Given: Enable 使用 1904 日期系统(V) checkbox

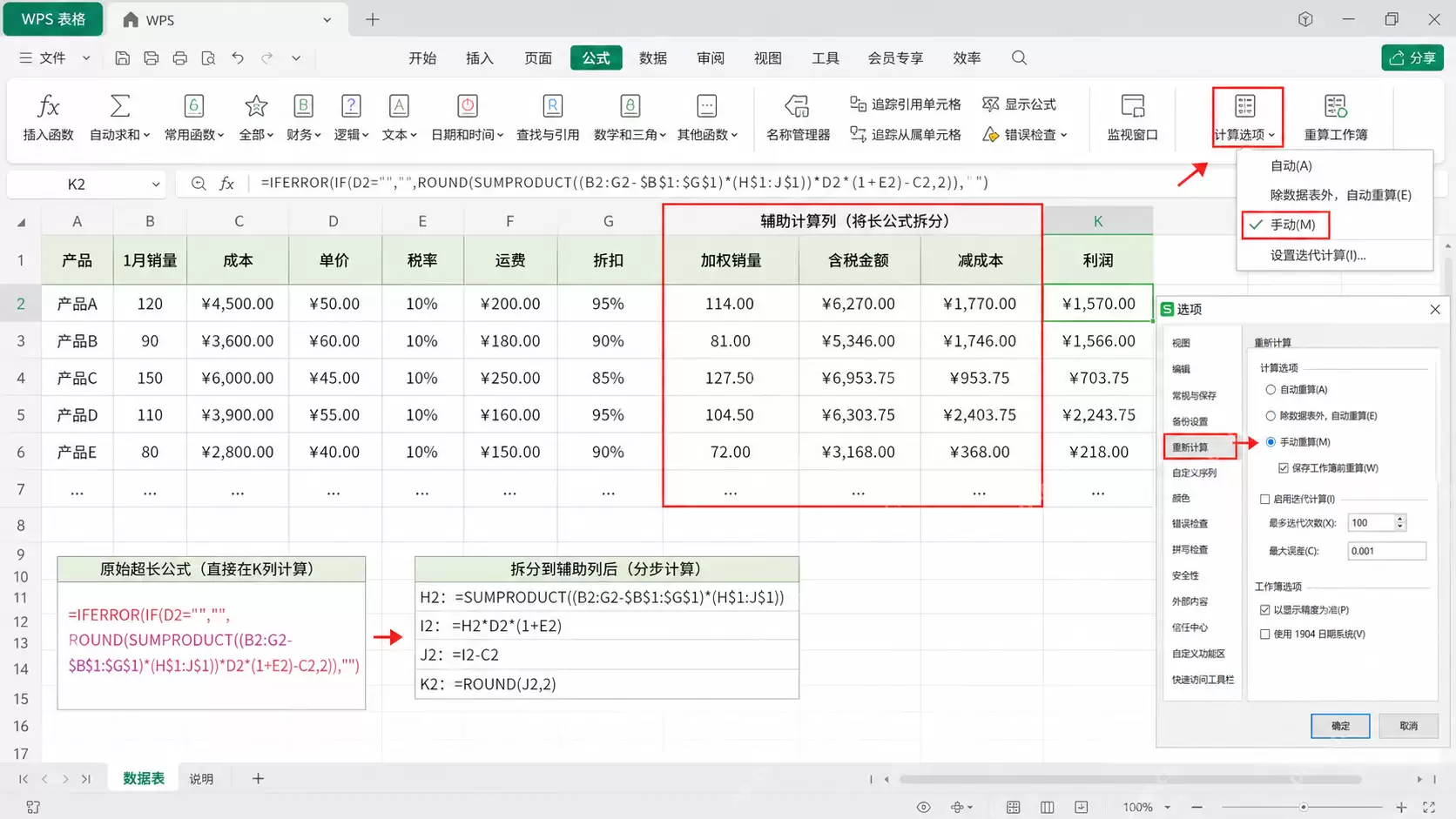Looking at the screenshot, I should point(1264,634).
